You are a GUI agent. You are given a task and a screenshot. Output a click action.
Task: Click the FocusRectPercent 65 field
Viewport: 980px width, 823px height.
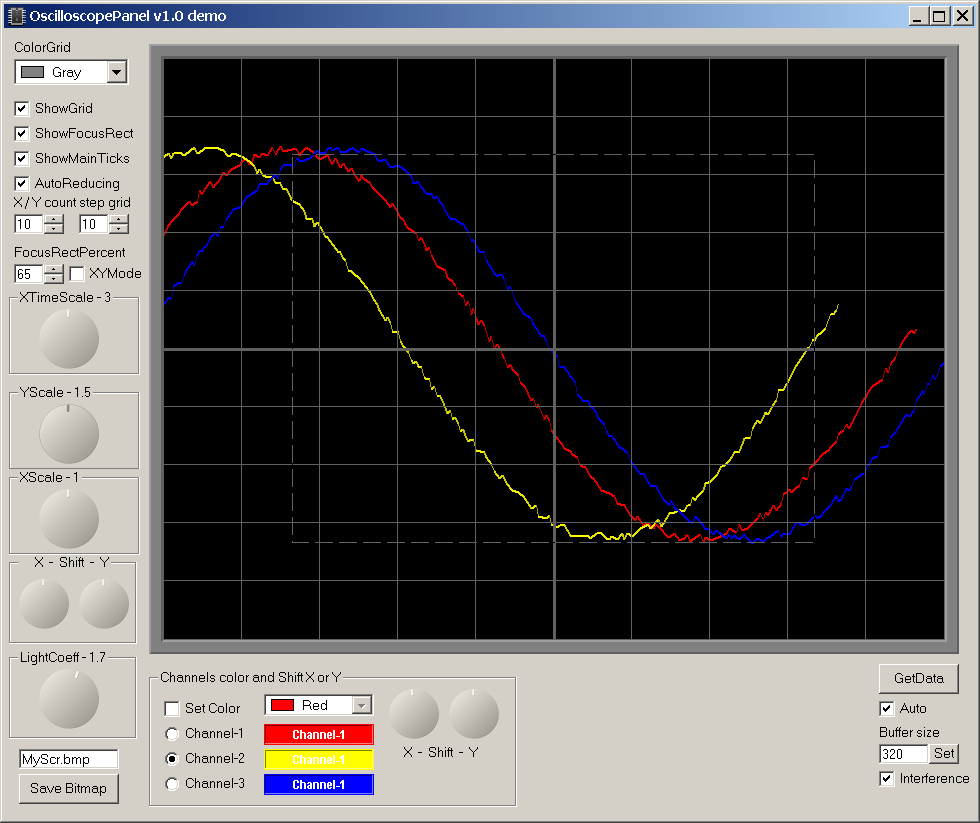pos(29,274)
